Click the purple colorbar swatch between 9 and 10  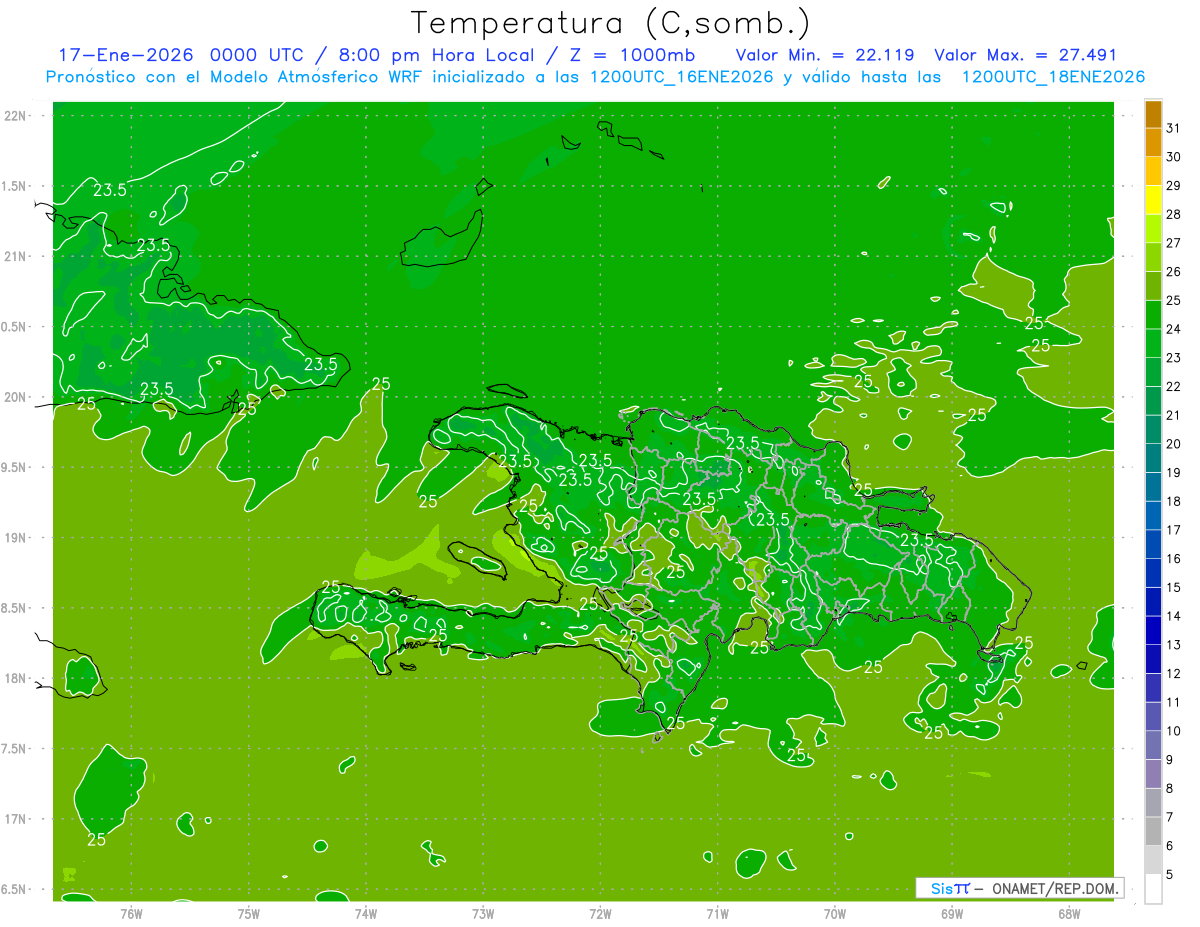(x=1153, y=746)
